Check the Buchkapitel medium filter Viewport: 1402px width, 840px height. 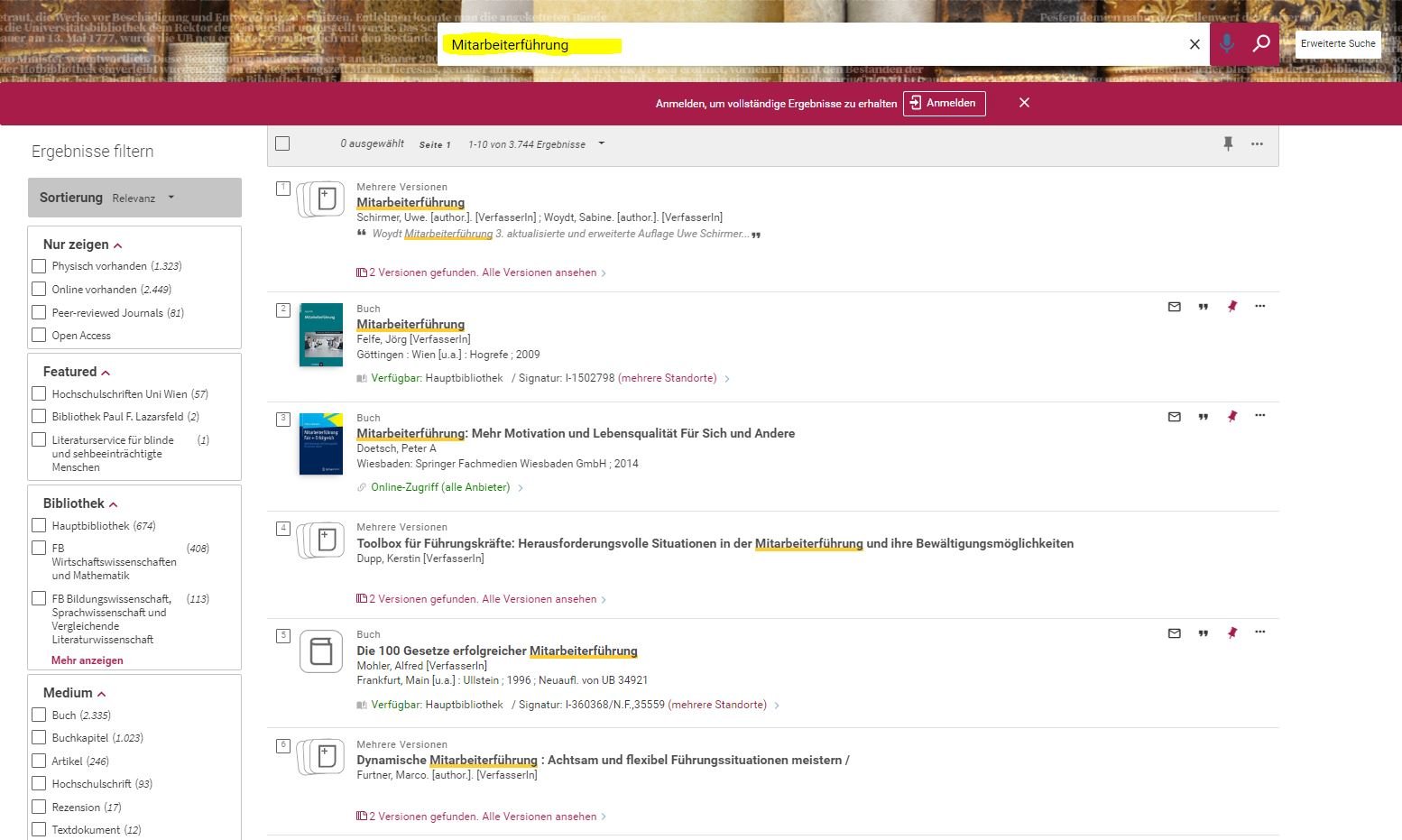[39, 737]
